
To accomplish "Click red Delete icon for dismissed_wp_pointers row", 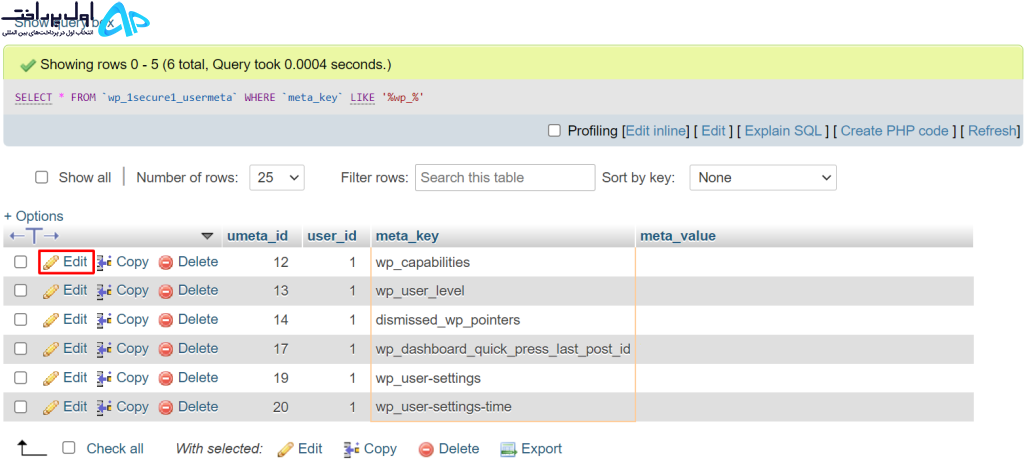I will (166, 320).
